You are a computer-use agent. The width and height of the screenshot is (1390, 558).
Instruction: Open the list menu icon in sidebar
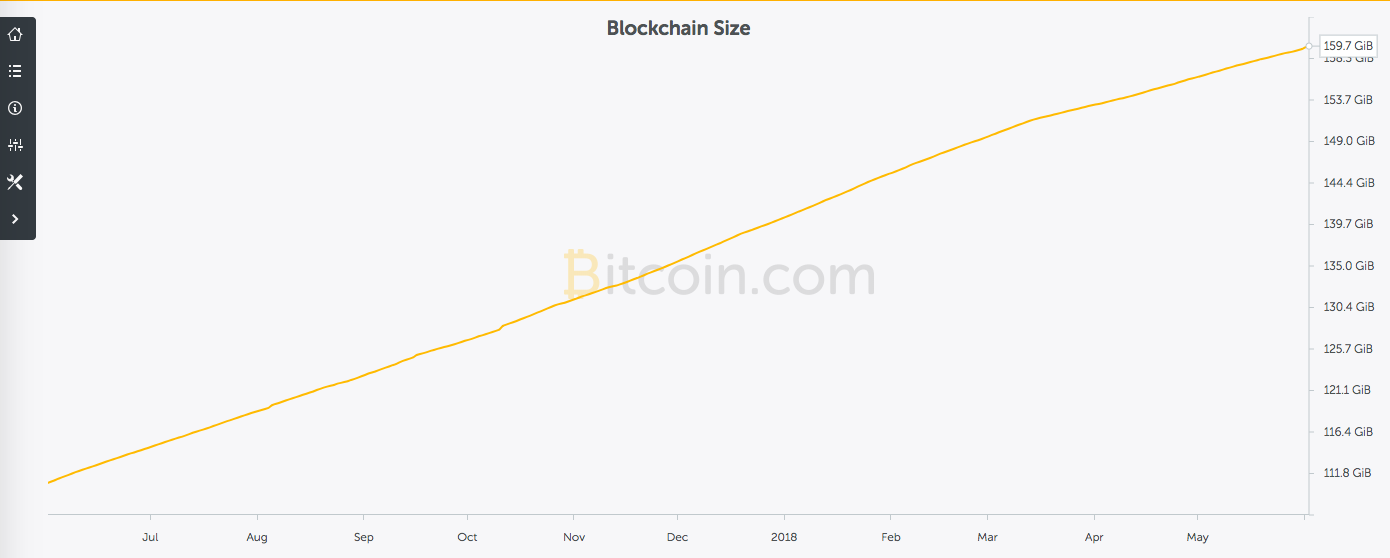pyautogui.click(x=15, y=71)
